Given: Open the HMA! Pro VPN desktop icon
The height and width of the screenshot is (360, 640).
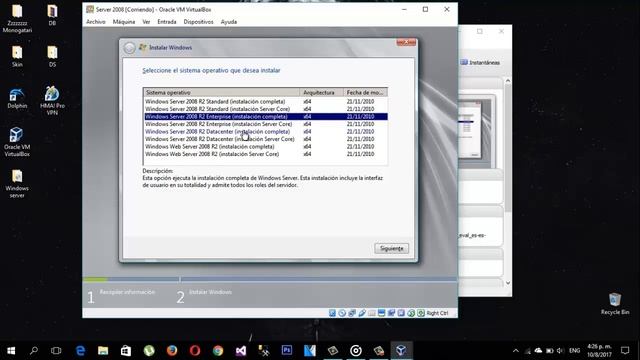Looking at the screenshot, I should tap(52, 100).
